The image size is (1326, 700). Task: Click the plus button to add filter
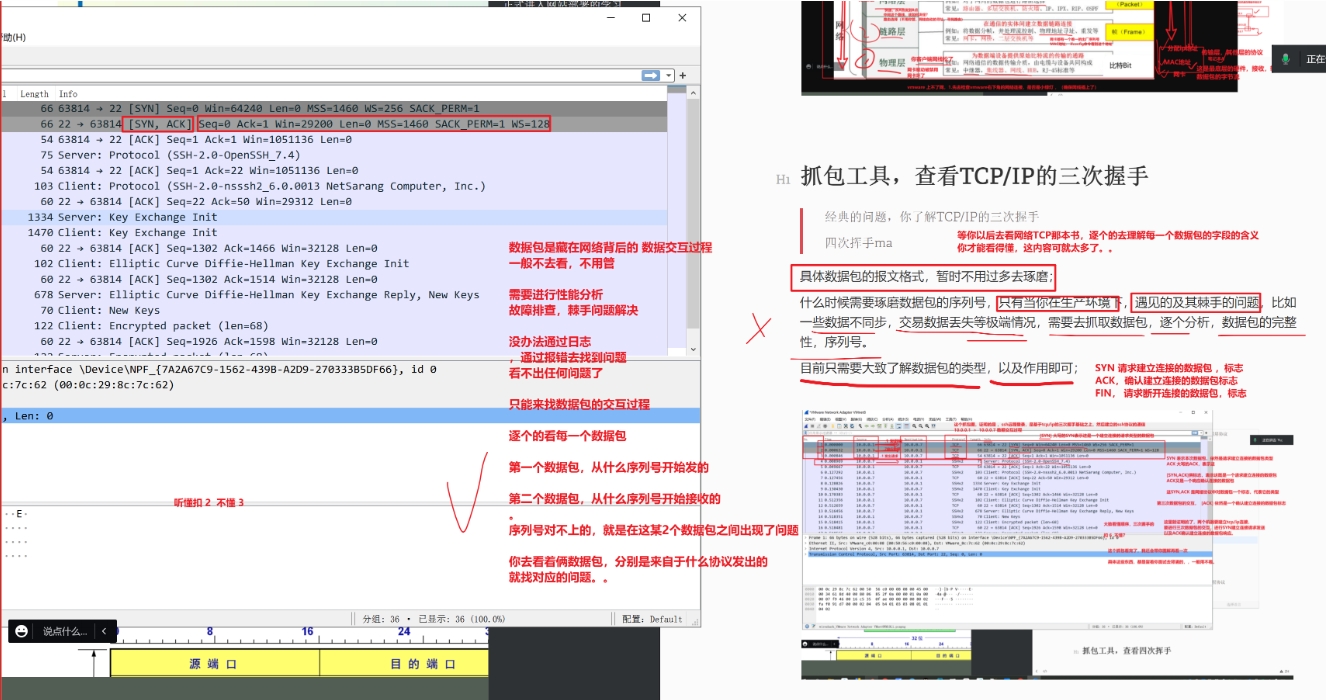[683, 75]
